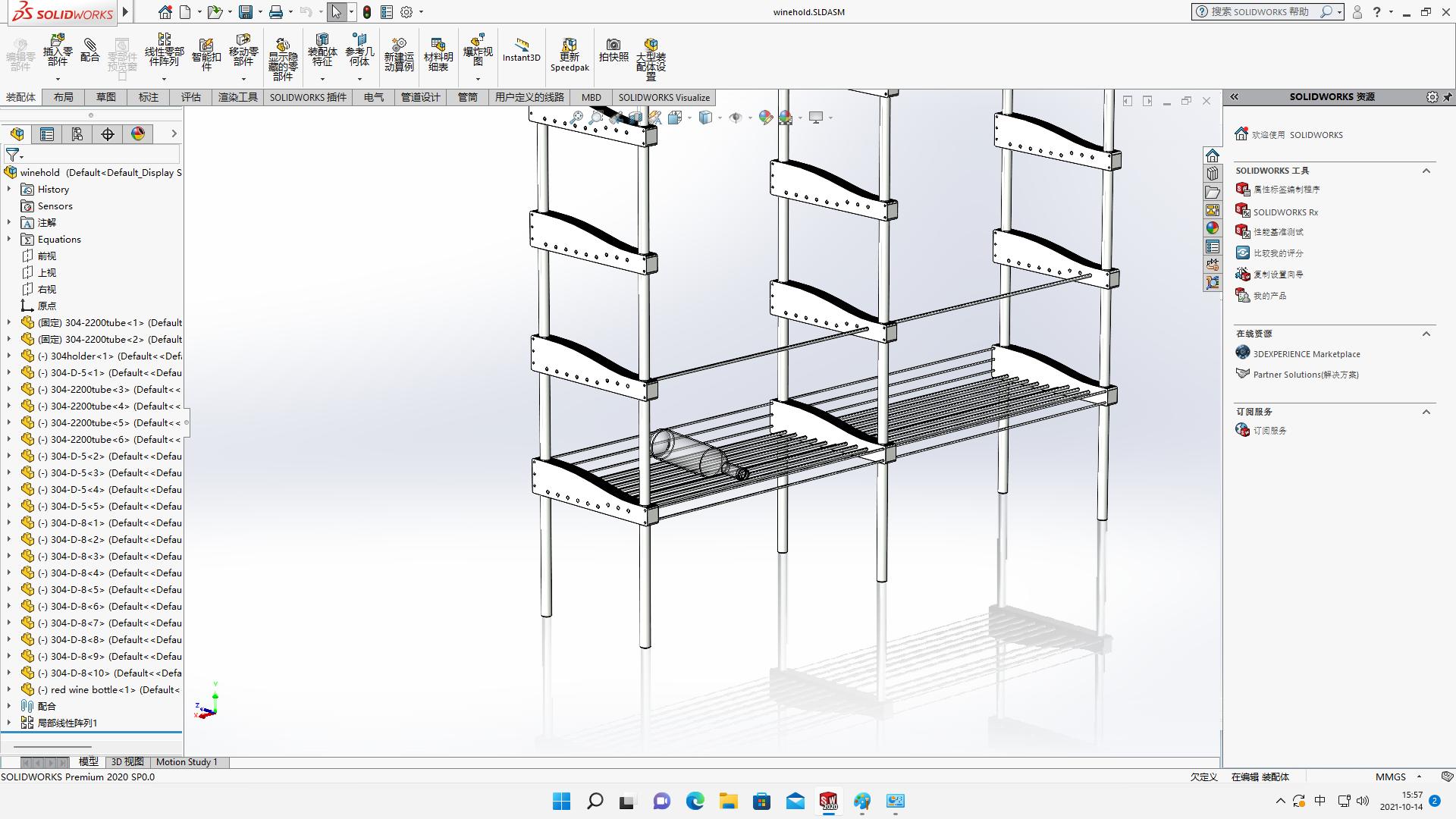Viewport: 1456px width, 819px height.
Task: Open the Motion Study 1 tab
Action: point(187,761)
